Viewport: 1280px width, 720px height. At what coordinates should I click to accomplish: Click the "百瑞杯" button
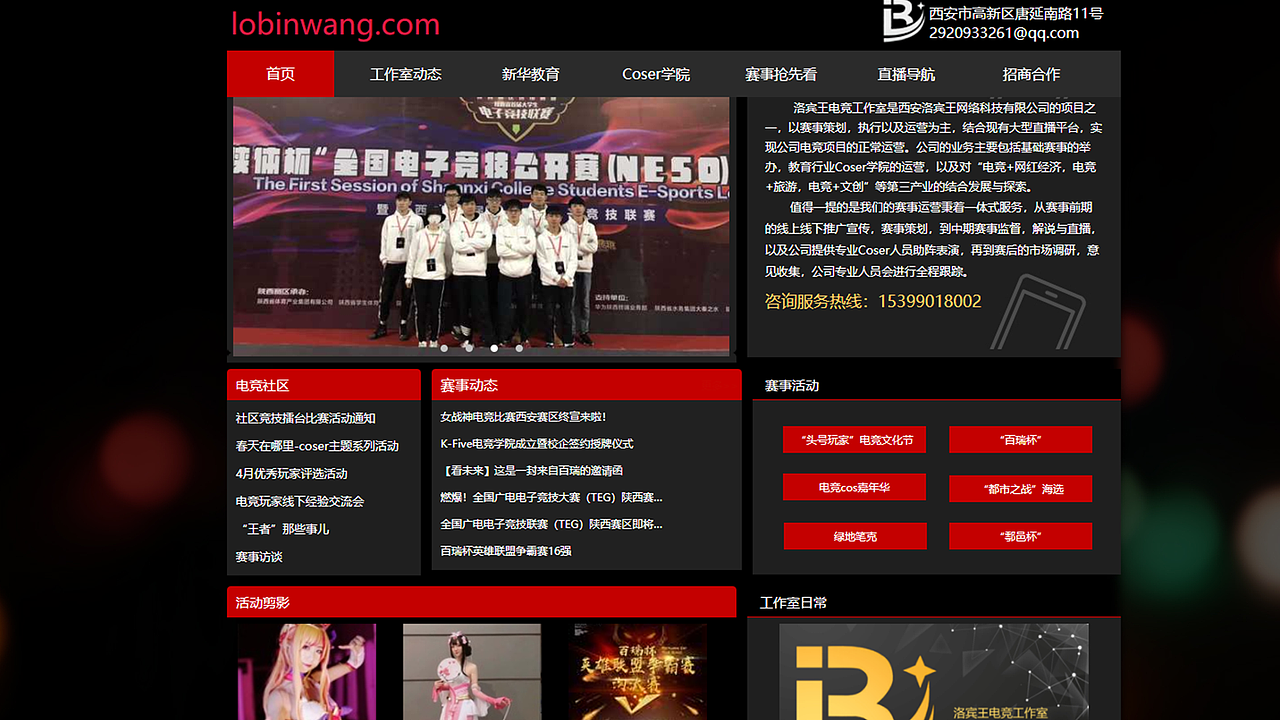tap(1020, 440)
